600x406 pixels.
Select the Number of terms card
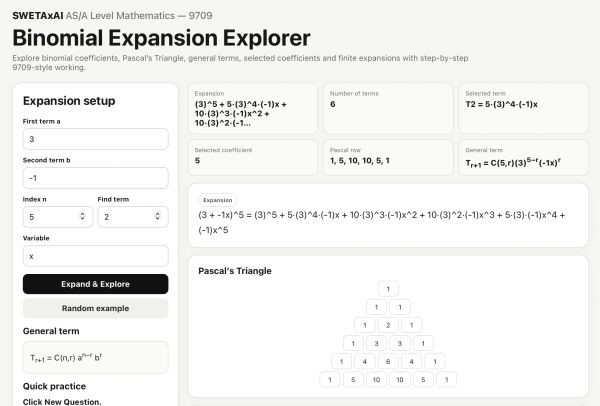388,109
